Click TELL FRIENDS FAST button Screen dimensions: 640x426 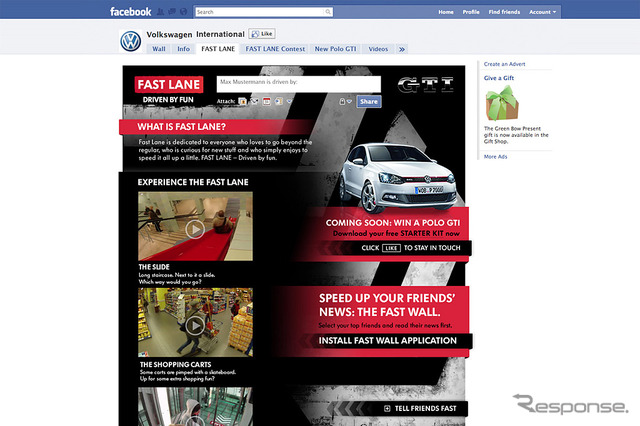pos(425,408)
